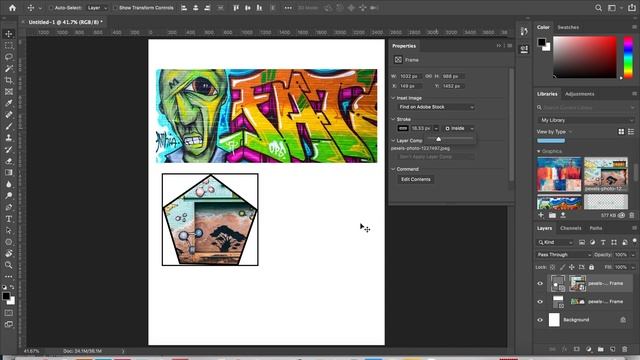
Task: Open the Auto-Select Layer dropdown
Action: 97,8
